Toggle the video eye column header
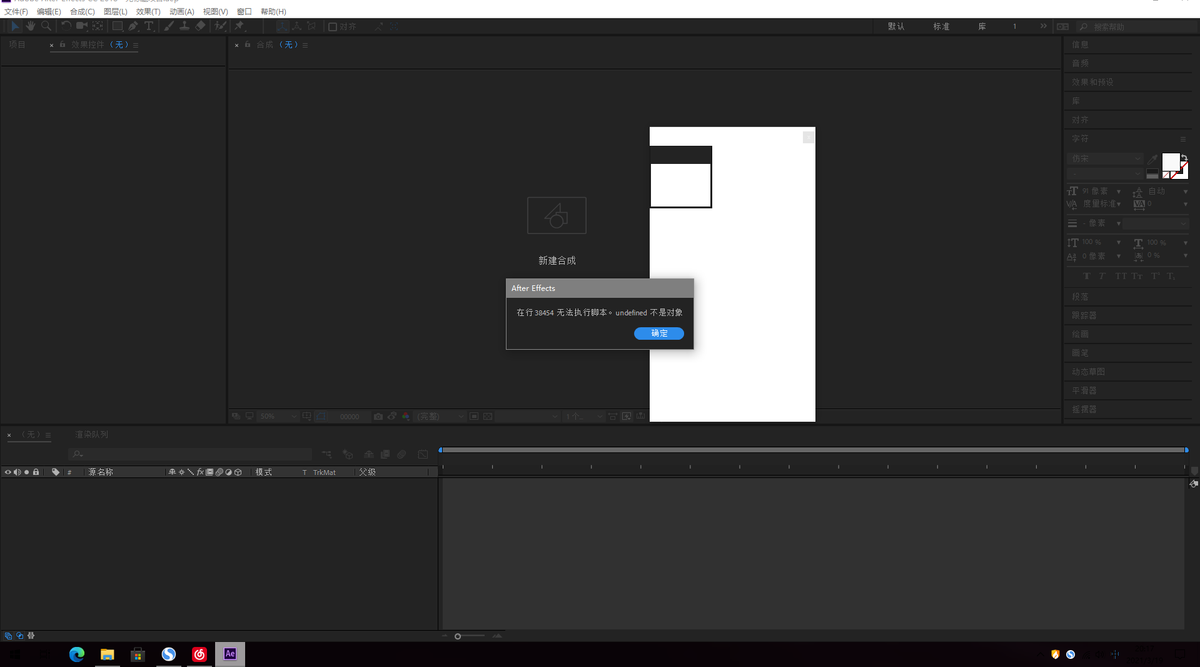 [x=8, y=472]
